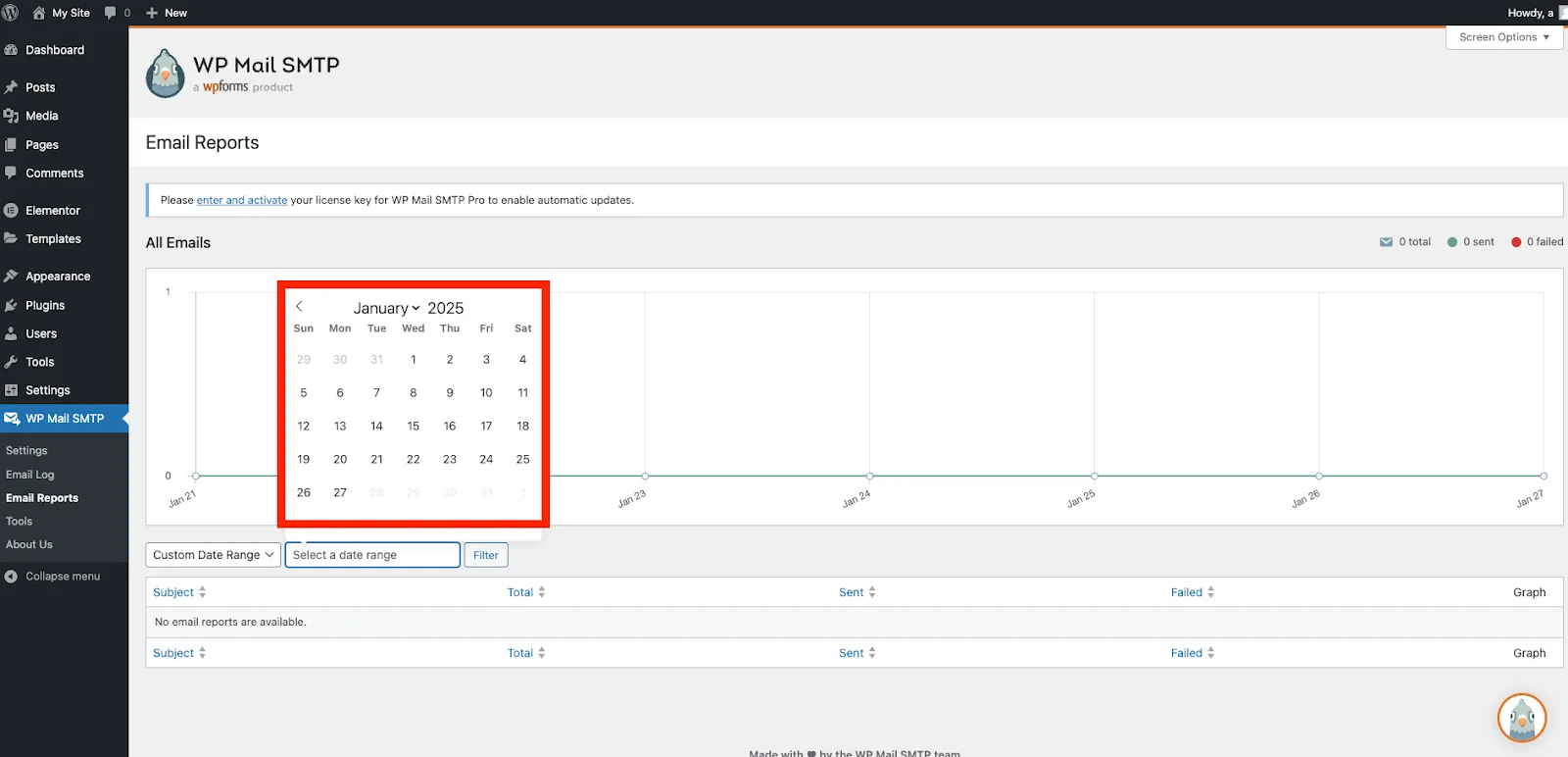The image size is (1568, 757).
Task: Open the comments bubble icon in admin bar
Action: [111, 13]
